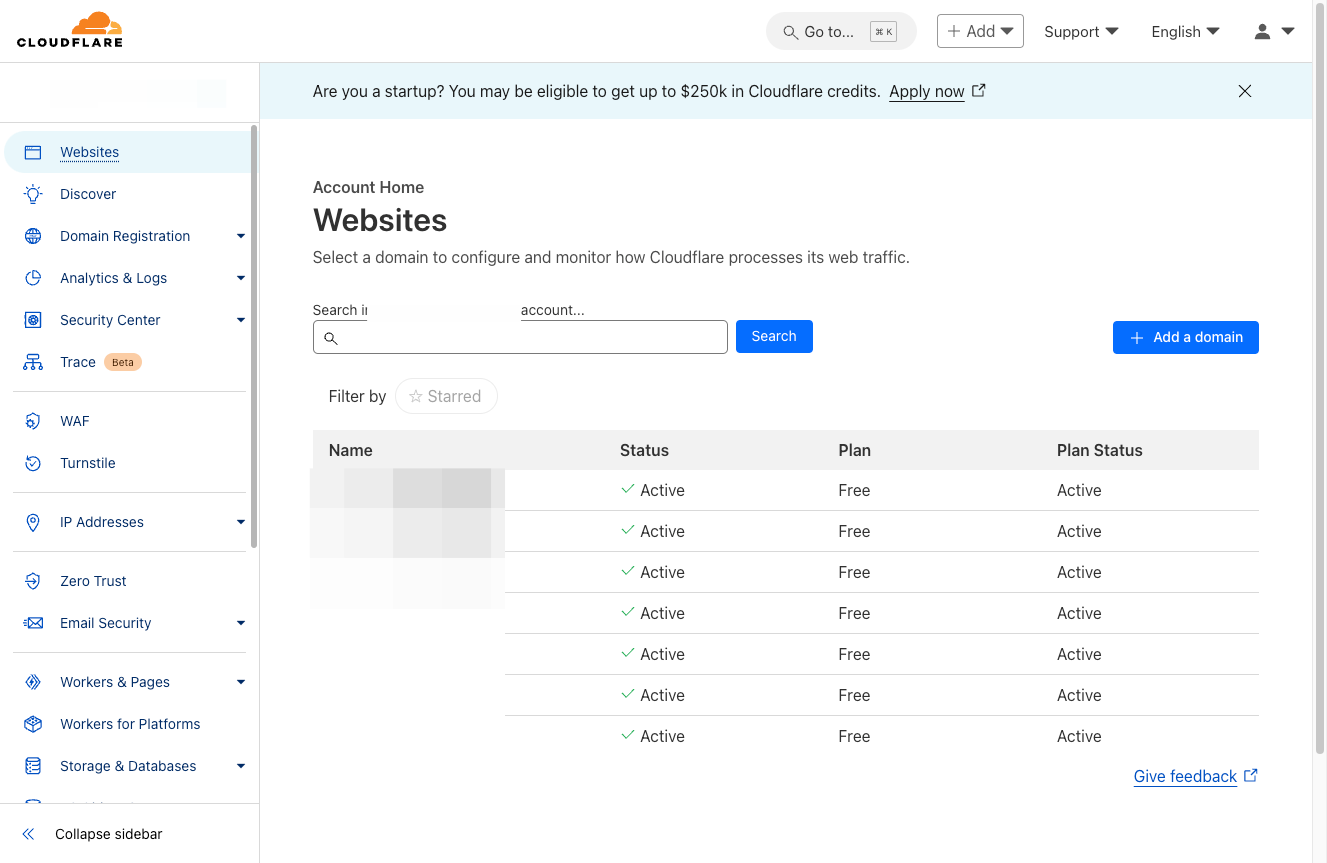Expand the Storage & Databases submenu arrow
The height and width of the screenshot is (863, 1327).
point(241,766)
